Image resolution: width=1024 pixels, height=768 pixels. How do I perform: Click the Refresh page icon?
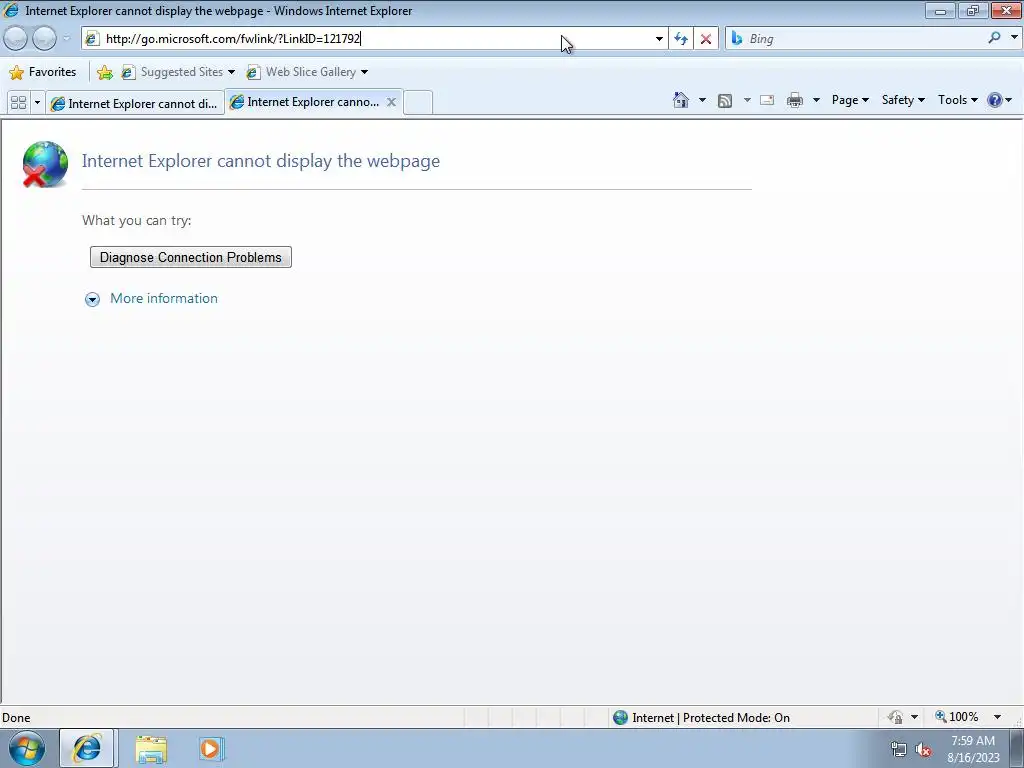click(x=680, y=39)
